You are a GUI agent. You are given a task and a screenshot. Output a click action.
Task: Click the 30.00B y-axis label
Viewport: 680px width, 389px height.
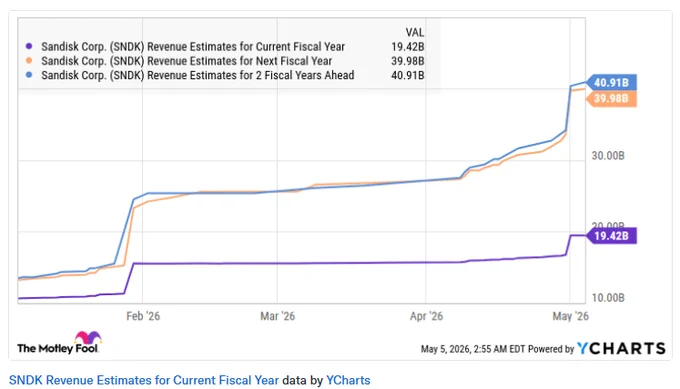(x=608, y=156)
